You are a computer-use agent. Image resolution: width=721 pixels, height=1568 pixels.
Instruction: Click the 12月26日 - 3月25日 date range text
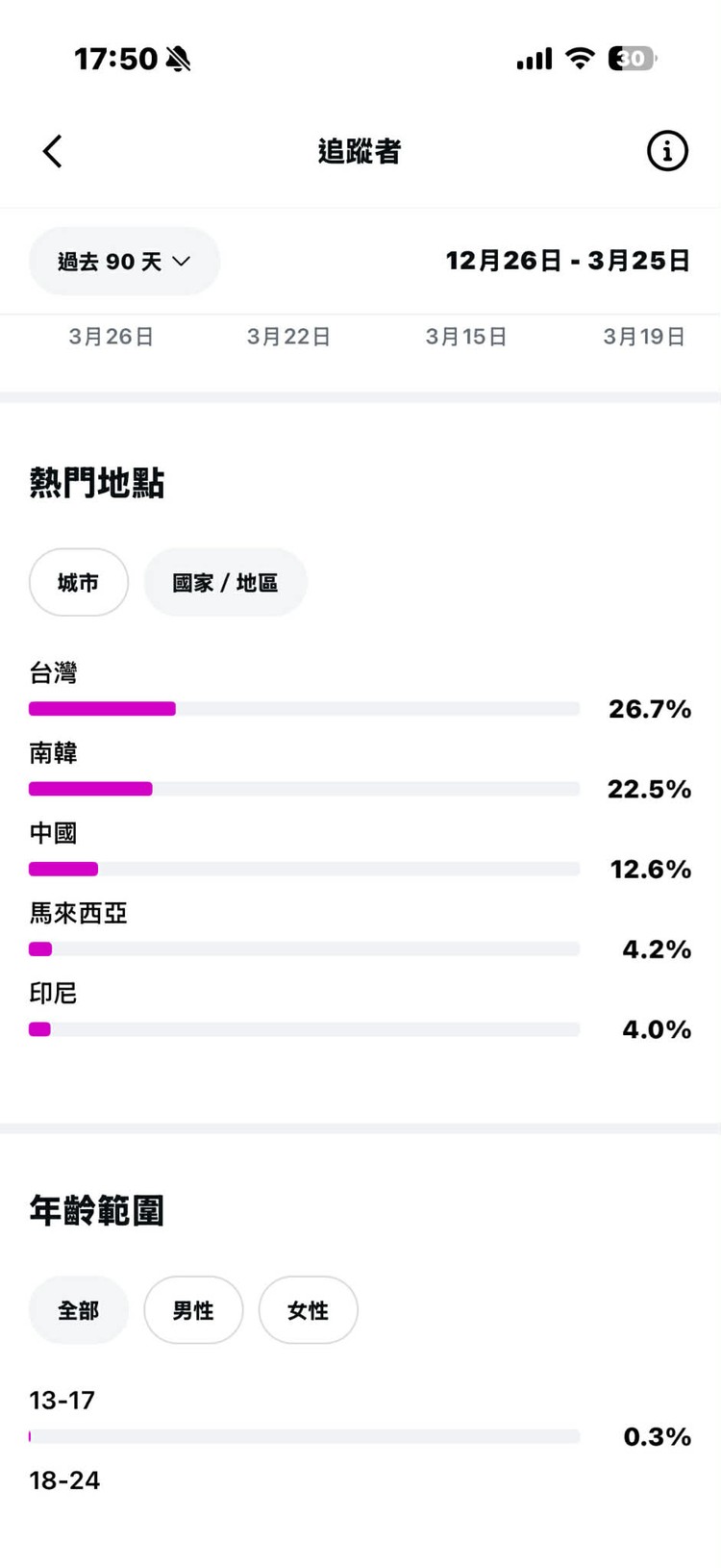point(568,260)
